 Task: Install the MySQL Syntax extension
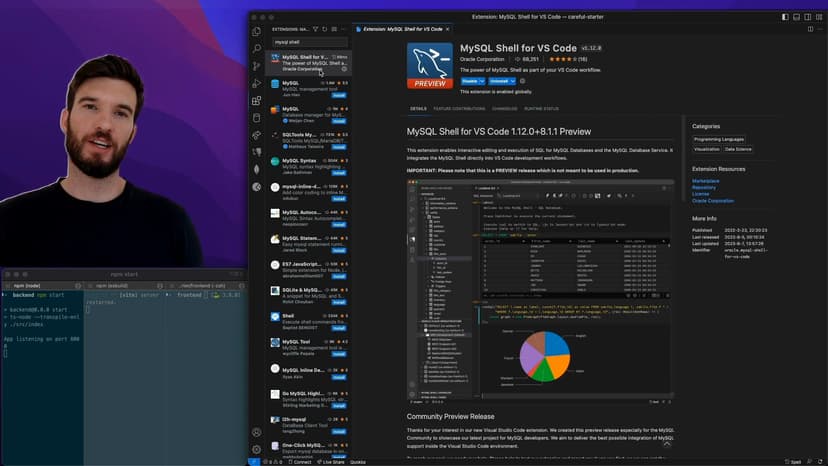pos(339,172)
